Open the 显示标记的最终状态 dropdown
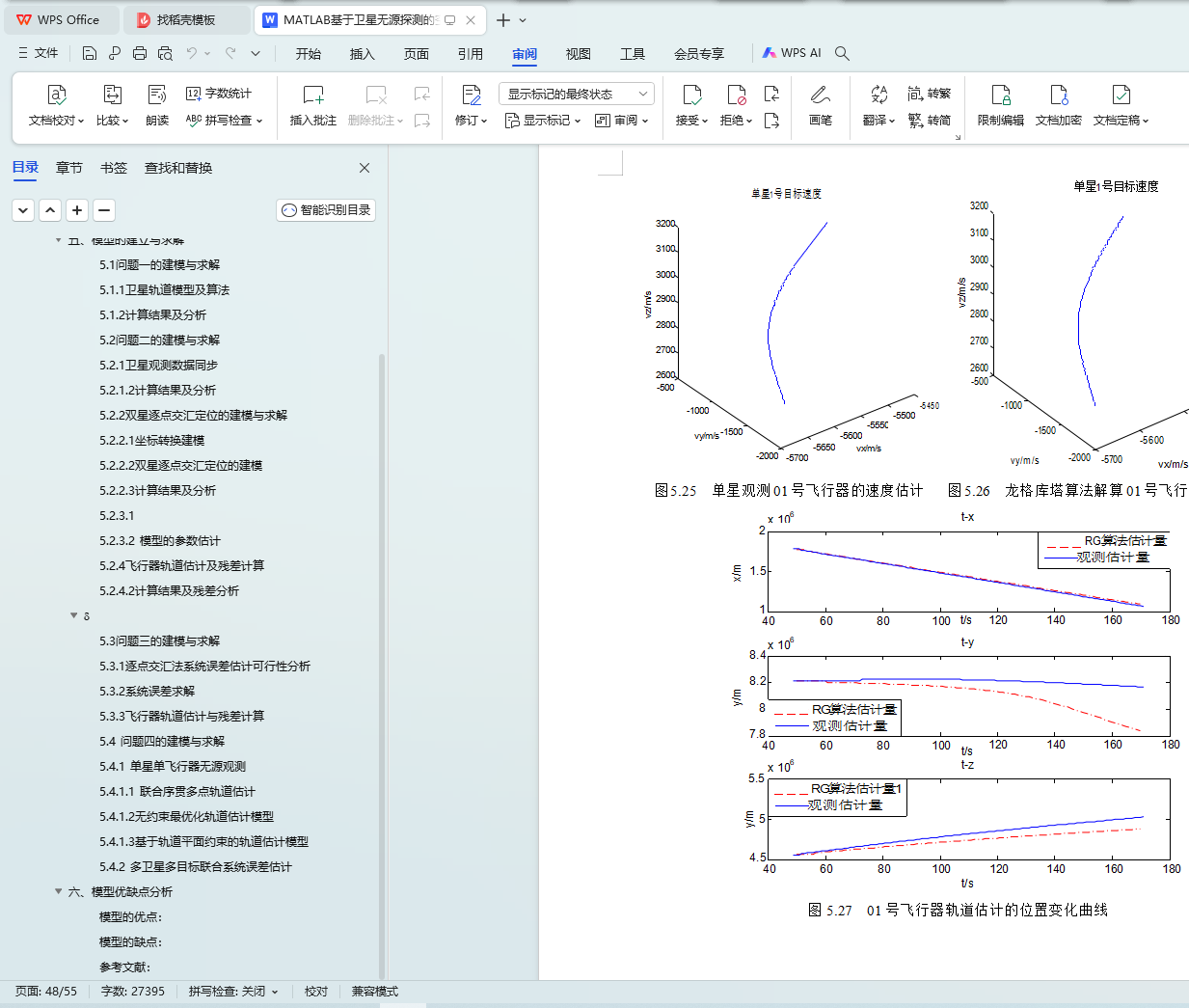 tap(577, 94)
